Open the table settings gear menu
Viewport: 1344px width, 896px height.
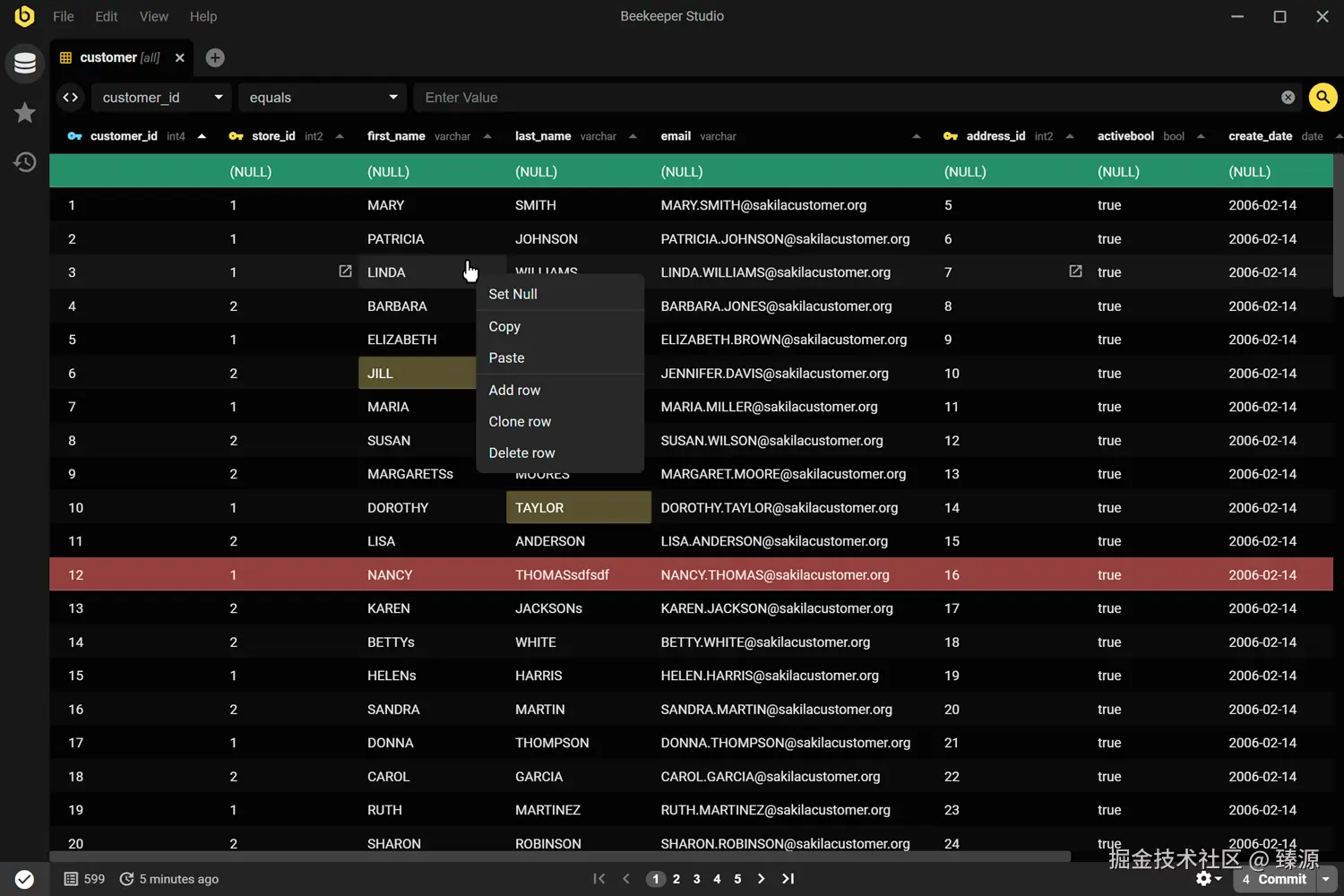click(x=1209, y=879)
